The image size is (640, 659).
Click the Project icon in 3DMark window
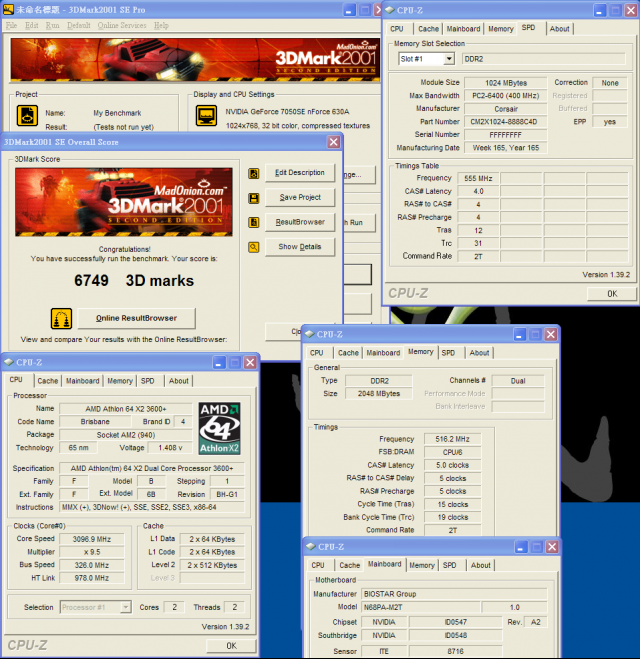[x=27, y=116]
